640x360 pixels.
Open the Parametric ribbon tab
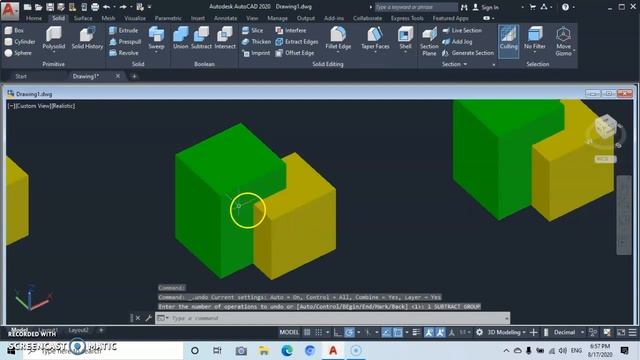point(168,18)
